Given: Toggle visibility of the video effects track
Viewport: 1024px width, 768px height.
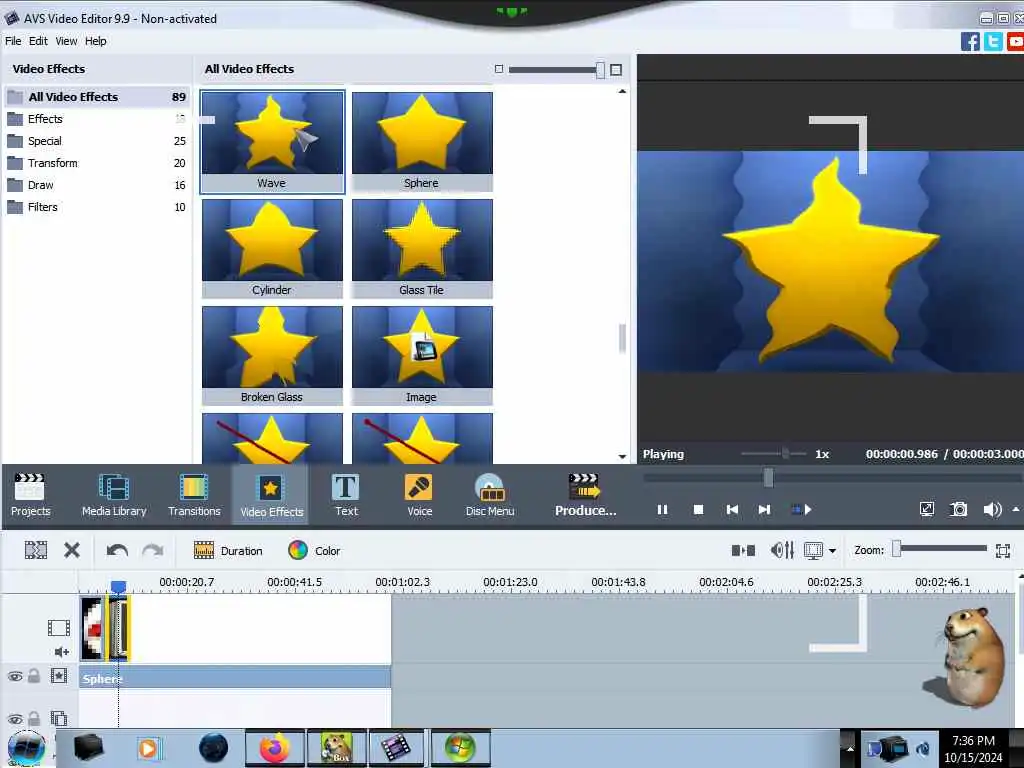Looking at the screenshot, I should (x=15, y=677).
